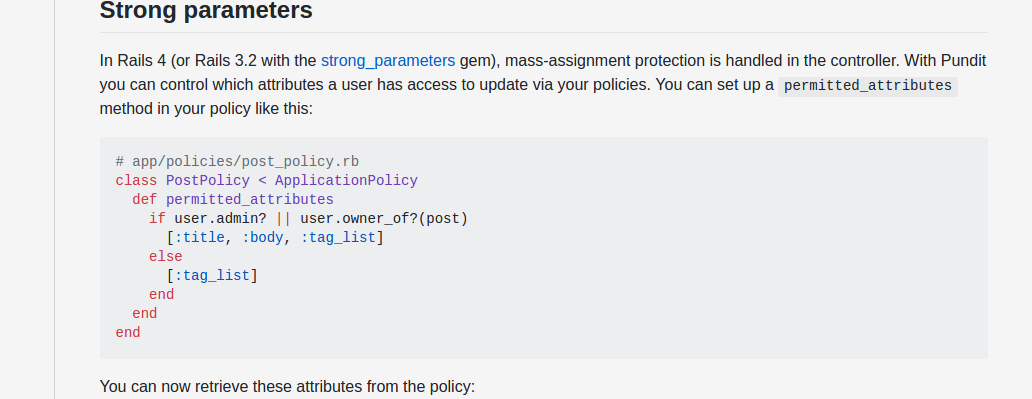Viewport: 1032px width, 399px height.
Task: Click the :body symbol in the array
Action: point(262,238)
